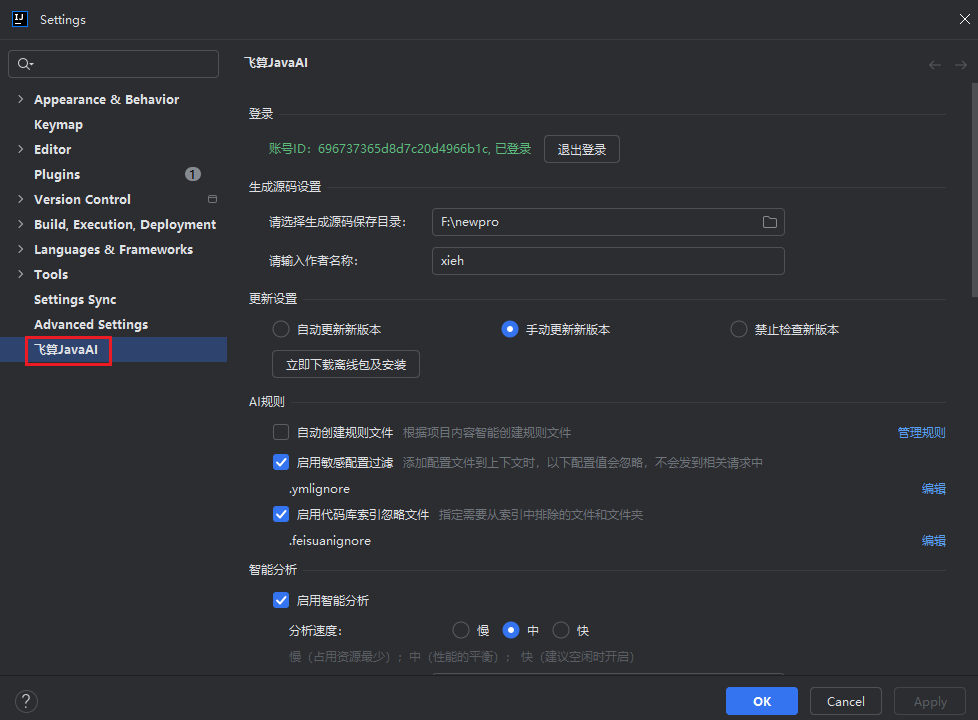Expand Languages & Frameworks node
This screenshot has width=978, height=720.
click(x=20, y=249)
